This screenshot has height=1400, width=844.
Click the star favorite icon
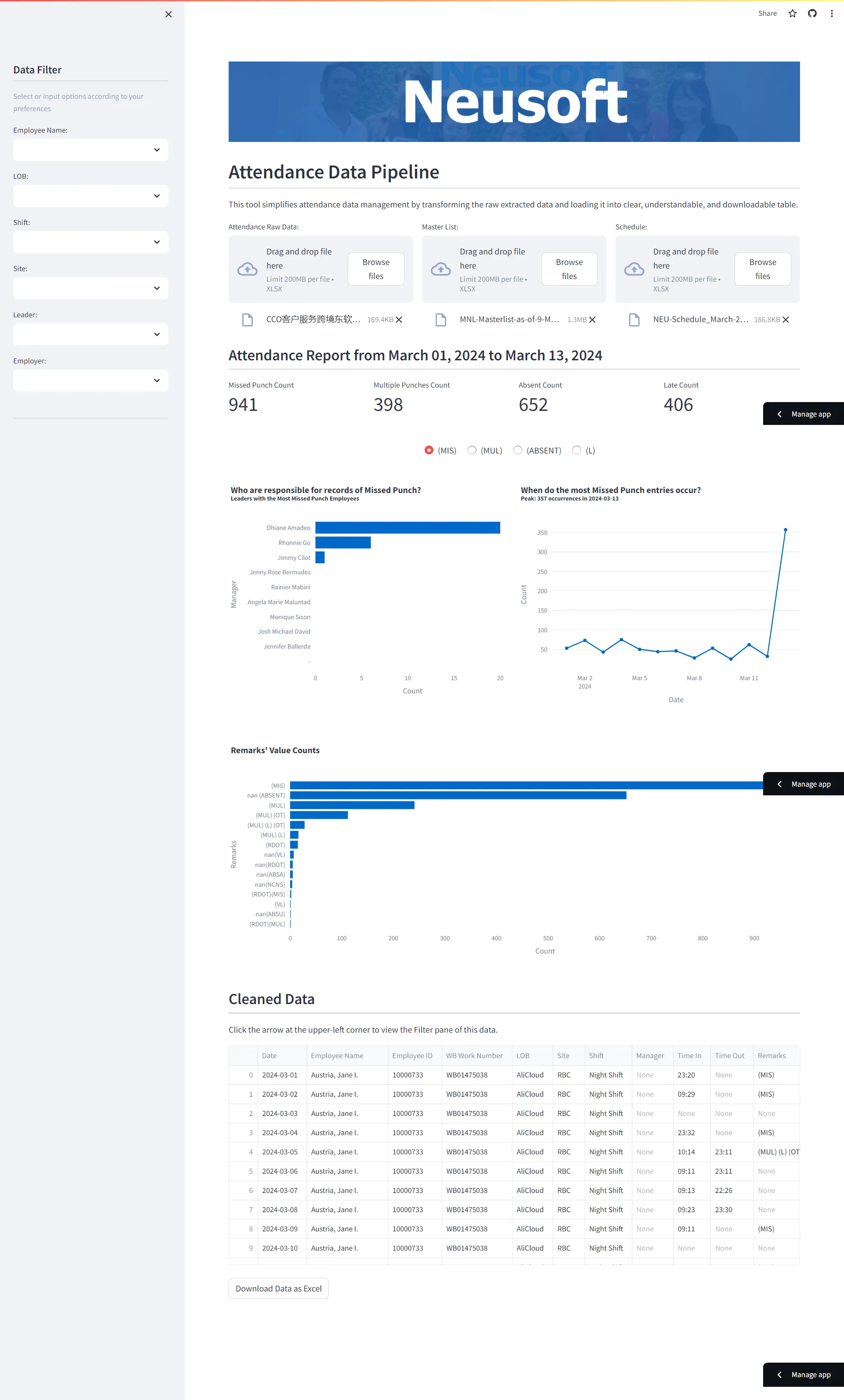click(x=792, y=14)
